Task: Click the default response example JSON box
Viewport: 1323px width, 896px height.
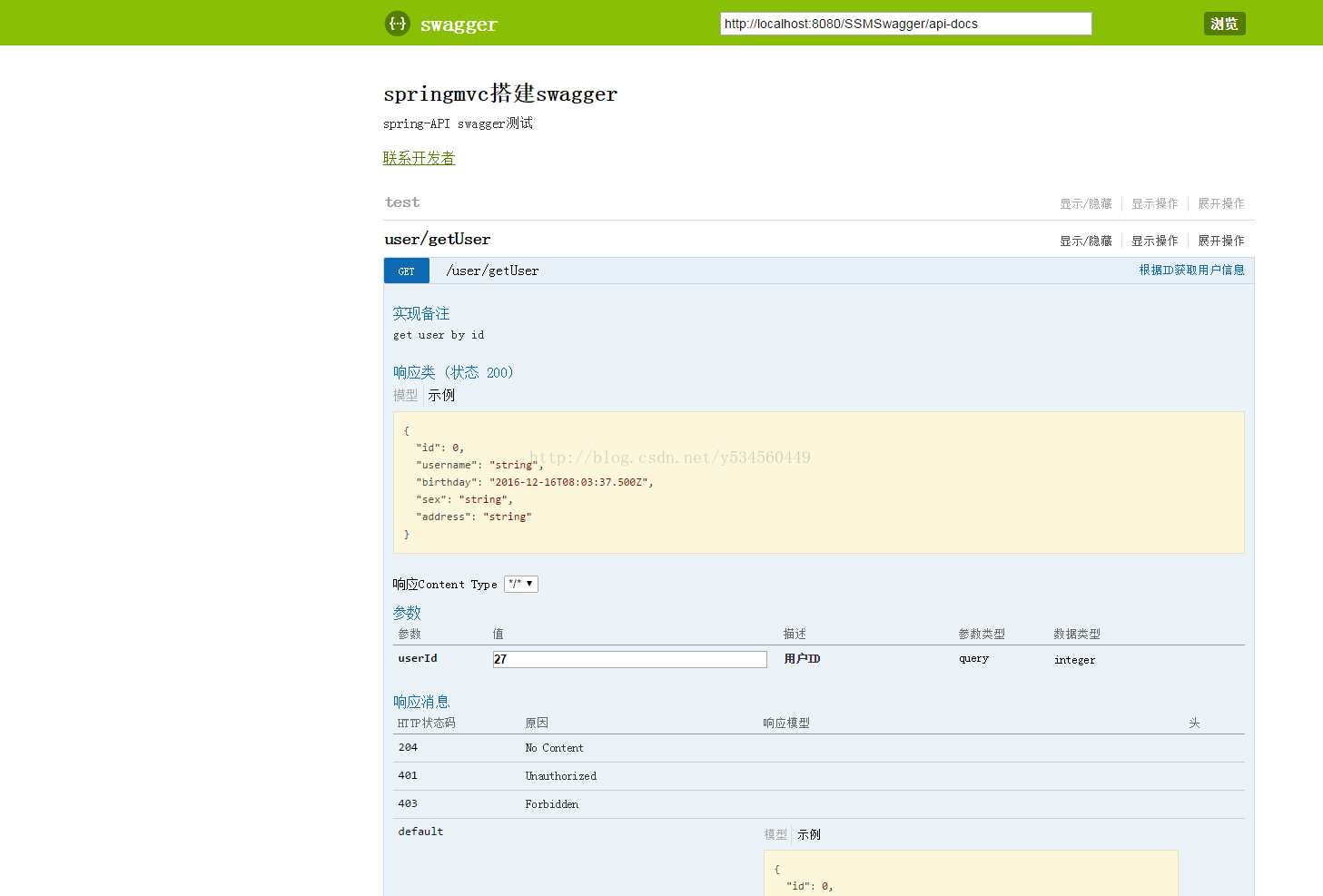Action: click(x=971, y=873)
